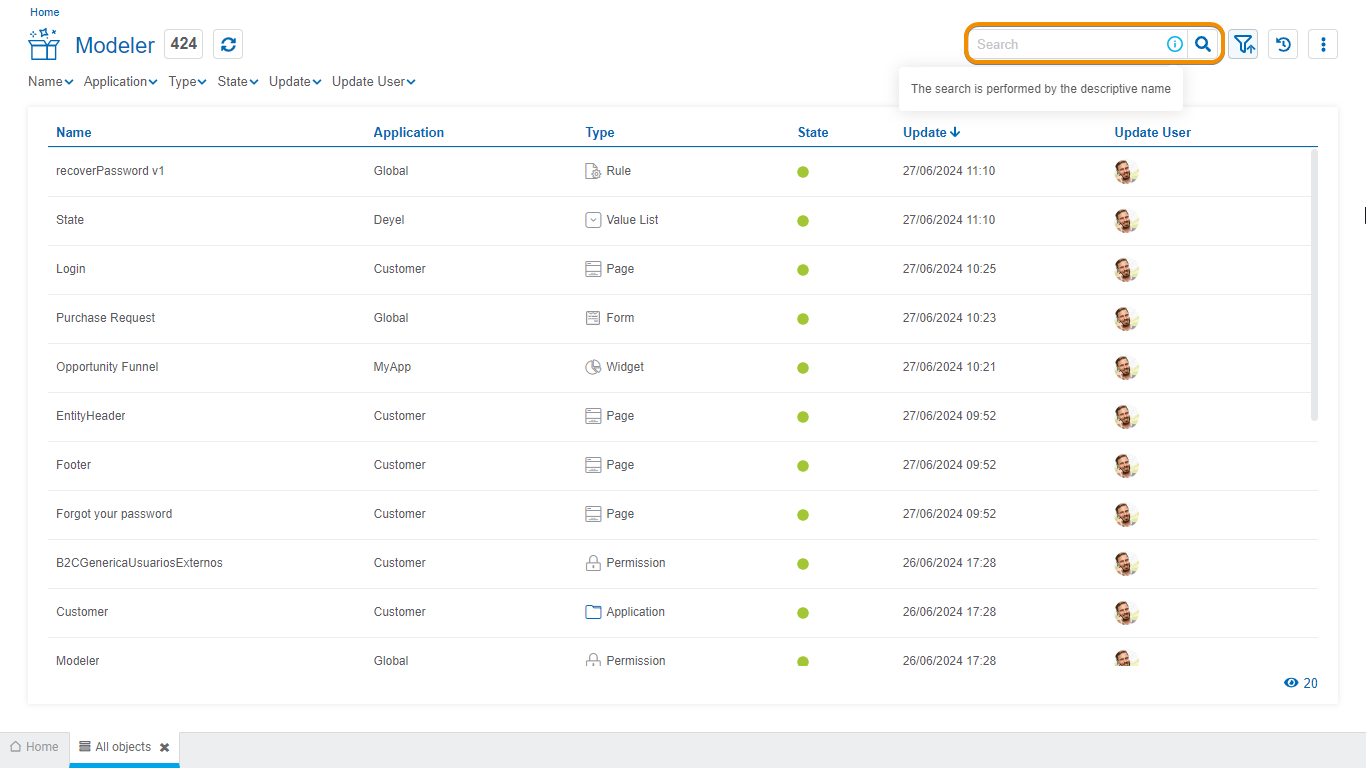1366x768 pixels.
Task: Click the search info icon
Action: point(1175,44)
